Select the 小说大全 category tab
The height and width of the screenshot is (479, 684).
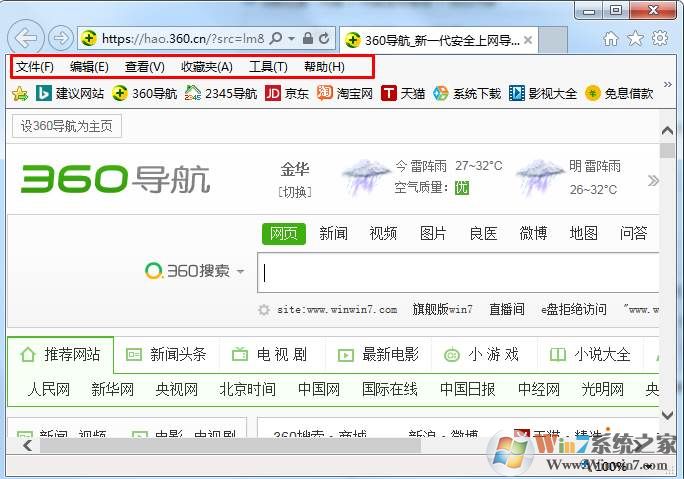pos(591,355)
